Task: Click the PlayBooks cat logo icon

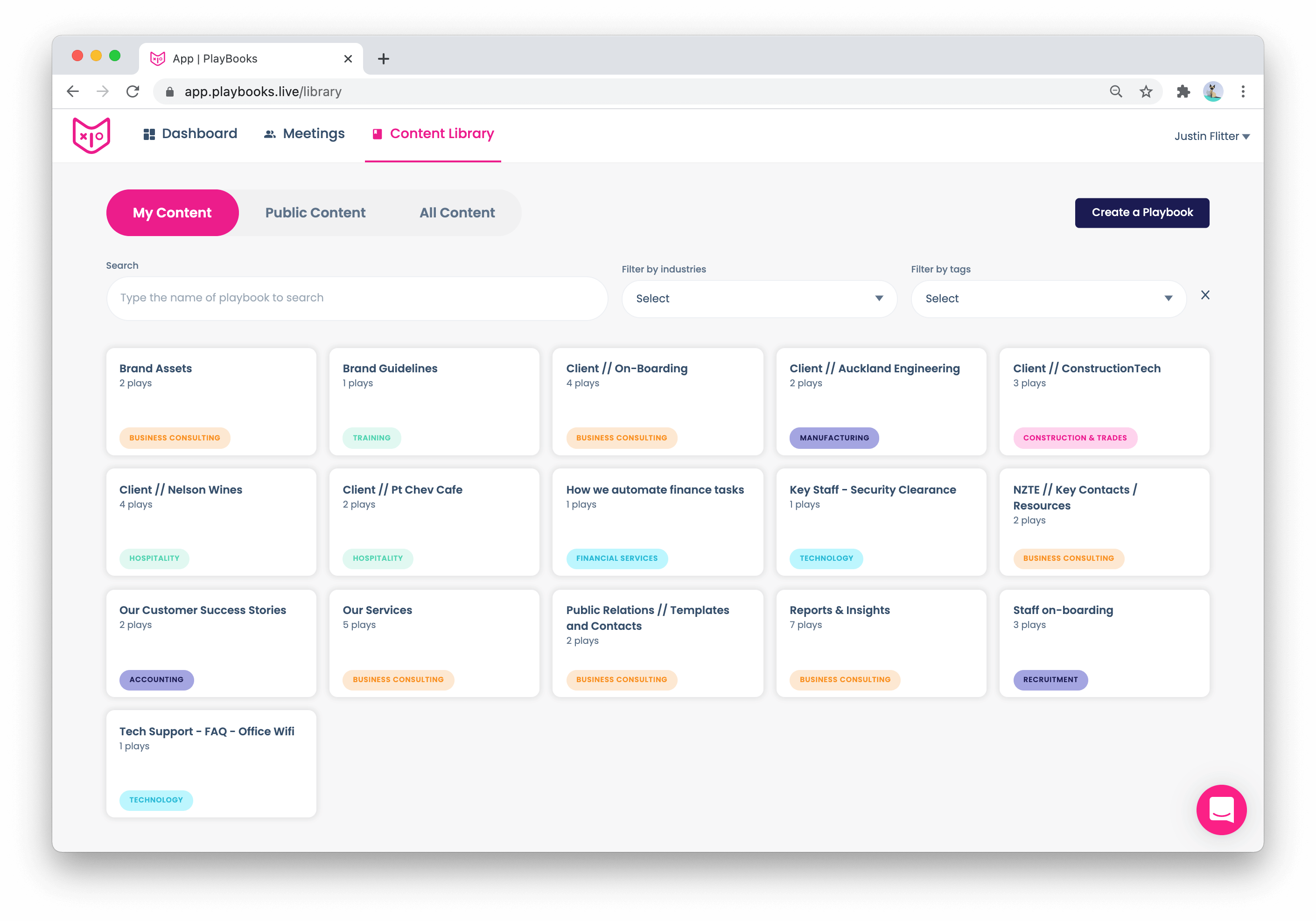Action: click(91, 135)
